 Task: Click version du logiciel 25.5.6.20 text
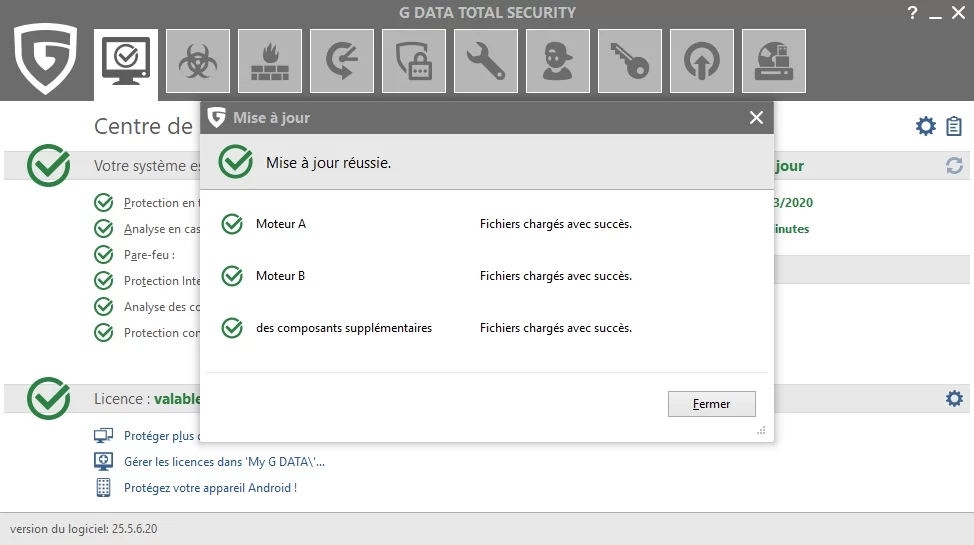84,529
